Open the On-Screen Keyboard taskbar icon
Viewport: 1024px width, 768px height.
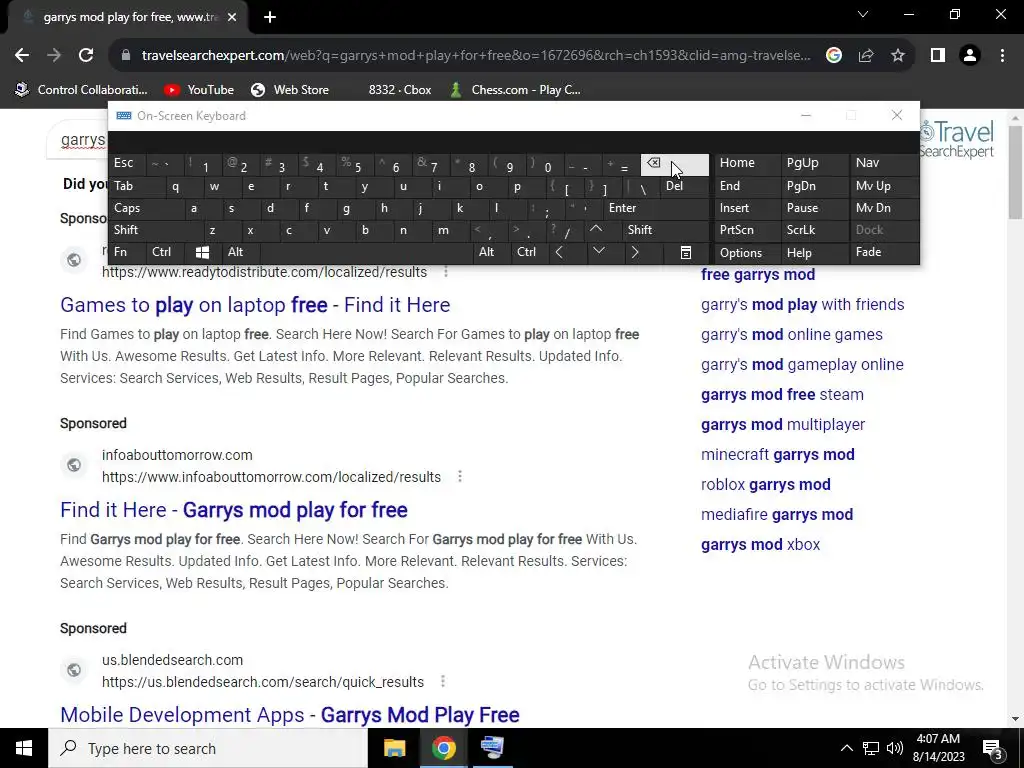coord(492,748)
